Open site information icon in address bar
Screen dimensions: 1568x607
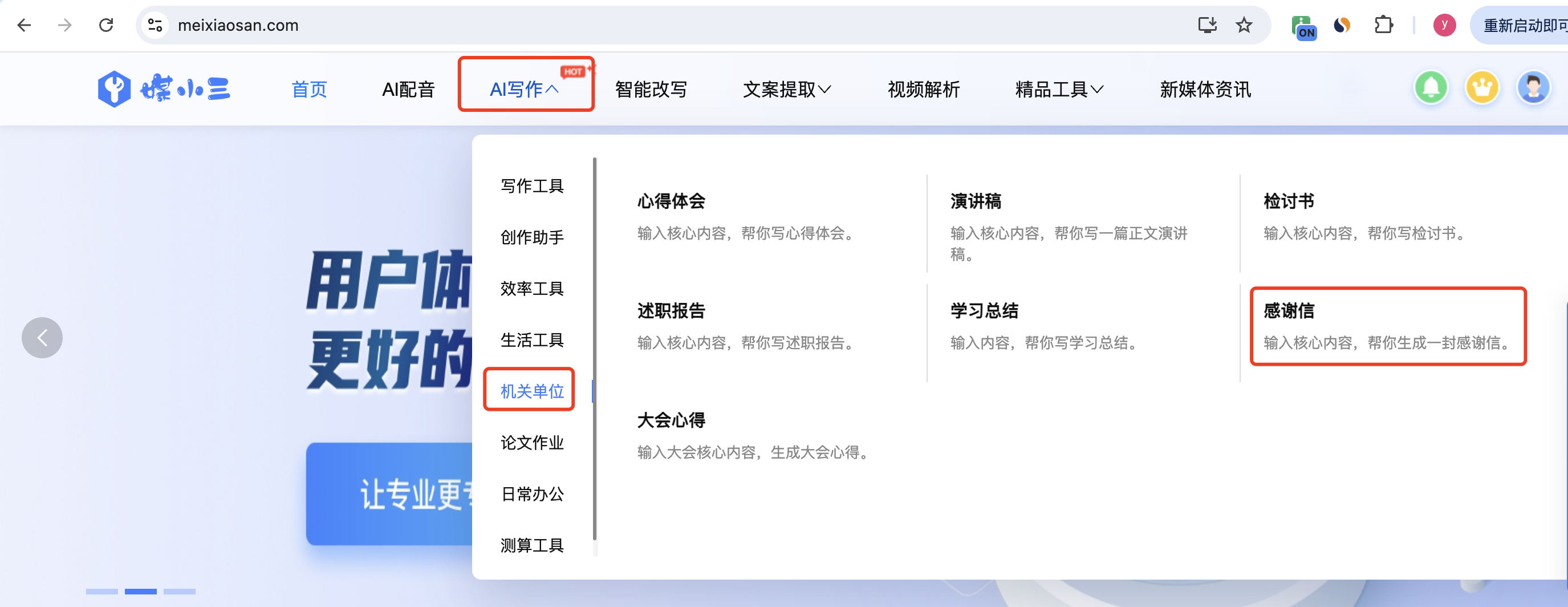[x=155, y=25]
